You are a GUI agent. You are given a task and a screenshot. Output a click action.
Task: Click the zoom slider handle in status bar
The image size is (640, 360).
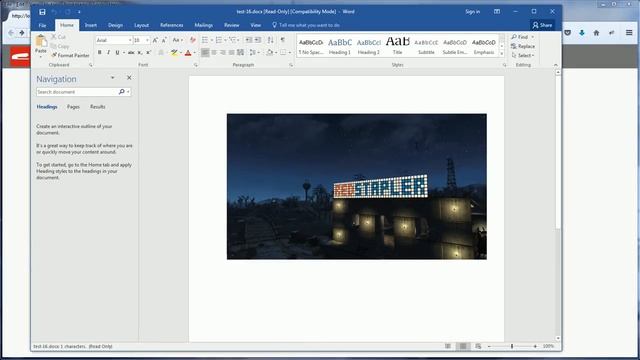tap(512, 346)
